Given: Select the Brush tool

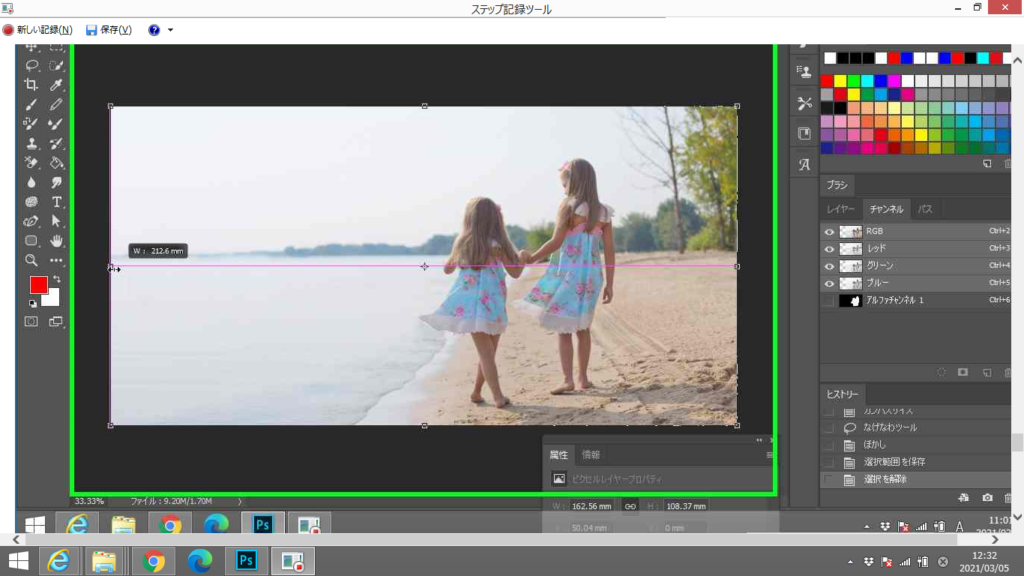Looking at the screenshot, I should [31, 104].
